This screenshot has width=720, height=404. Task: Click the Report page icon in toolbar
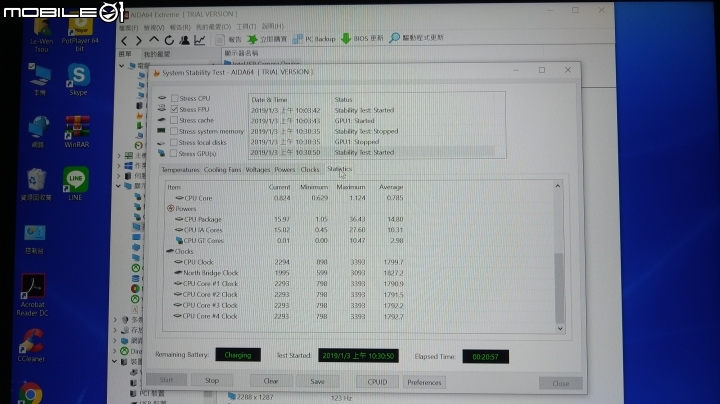220,40
